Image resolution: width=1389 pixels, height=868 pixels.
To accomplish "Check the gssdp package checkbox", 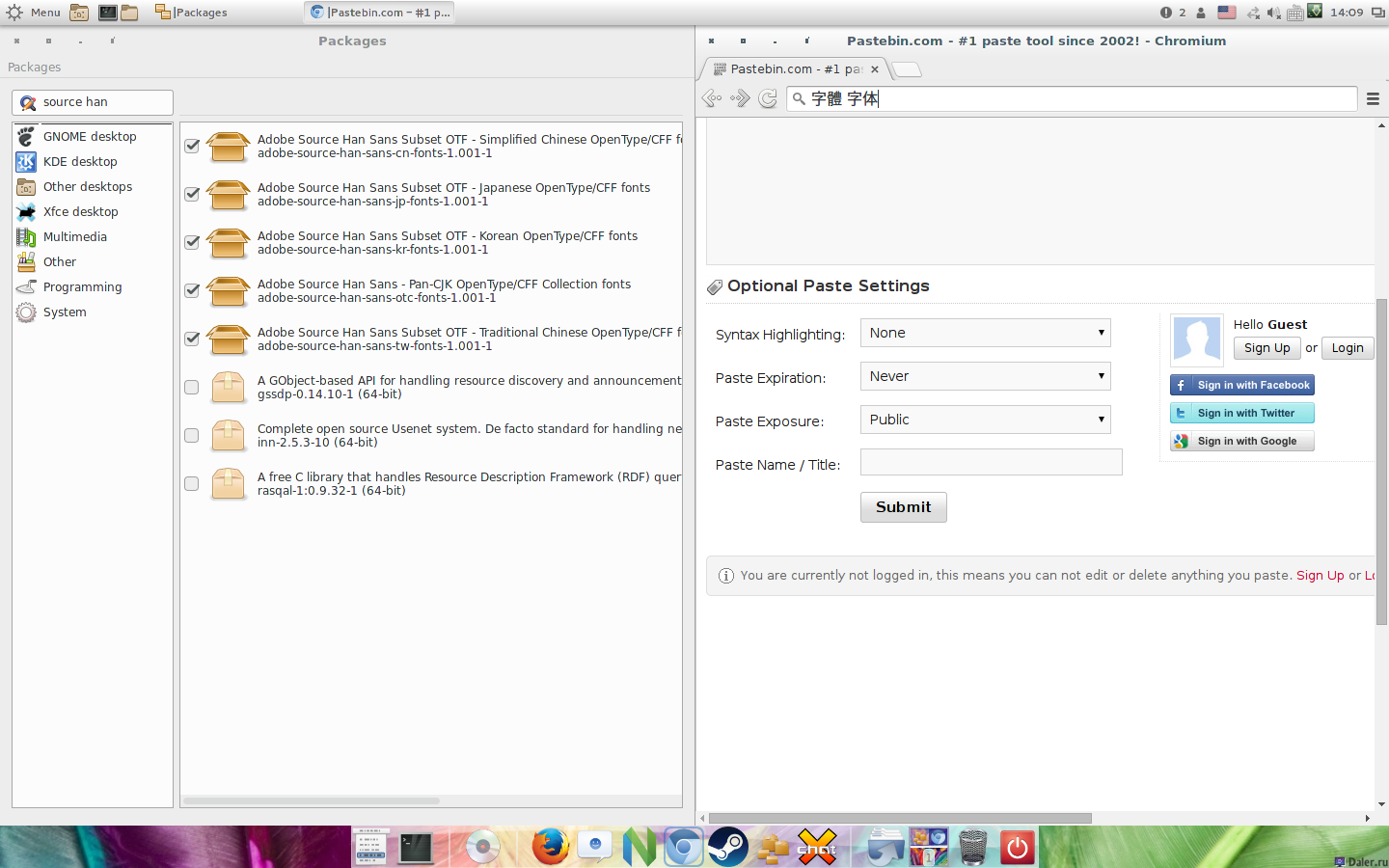I will pos(192,387).
